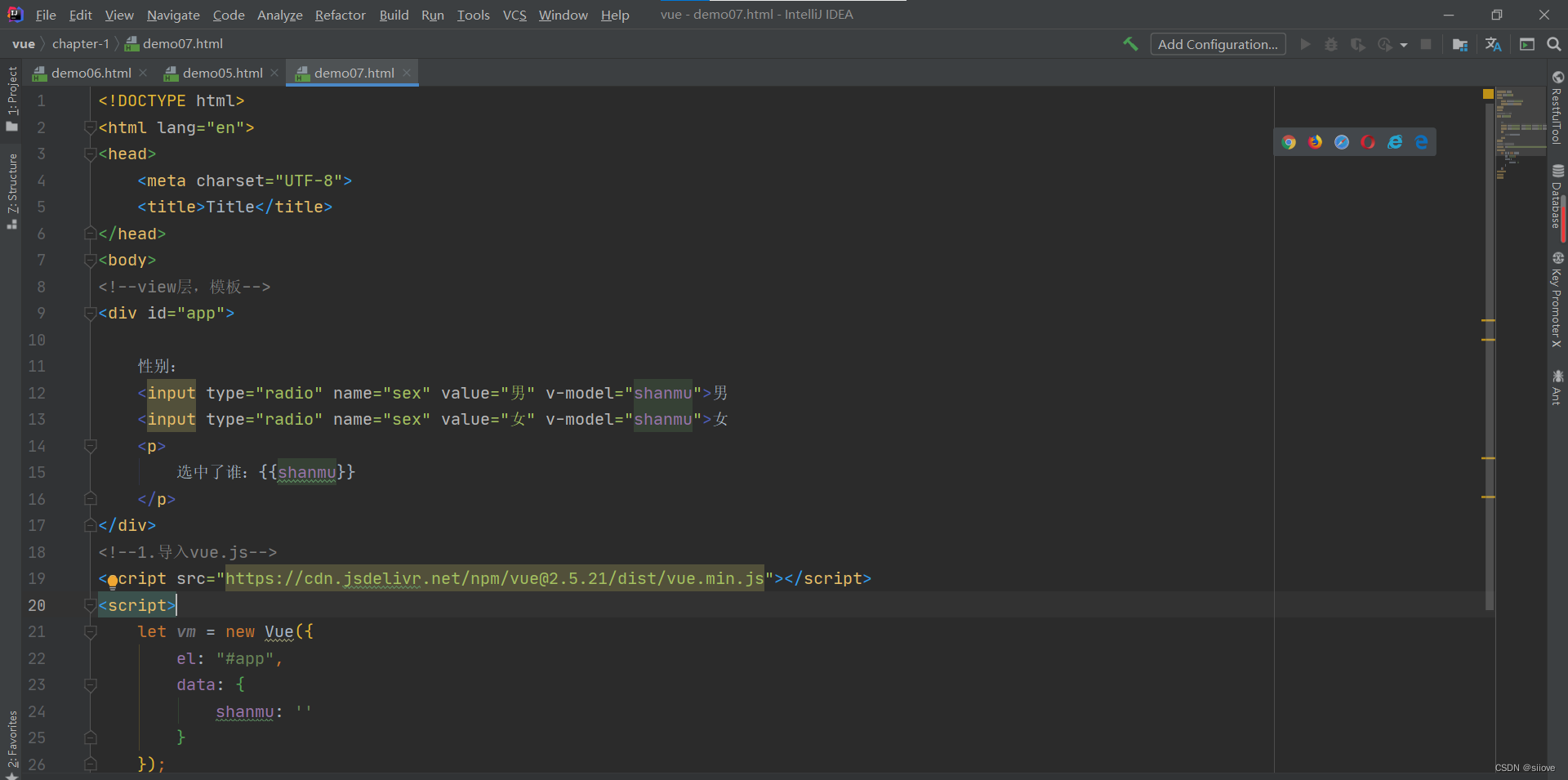The height and width of the screenshot is (780, 1568).
Task: Collapse the body element fold arrow
Action: (91, 260)
